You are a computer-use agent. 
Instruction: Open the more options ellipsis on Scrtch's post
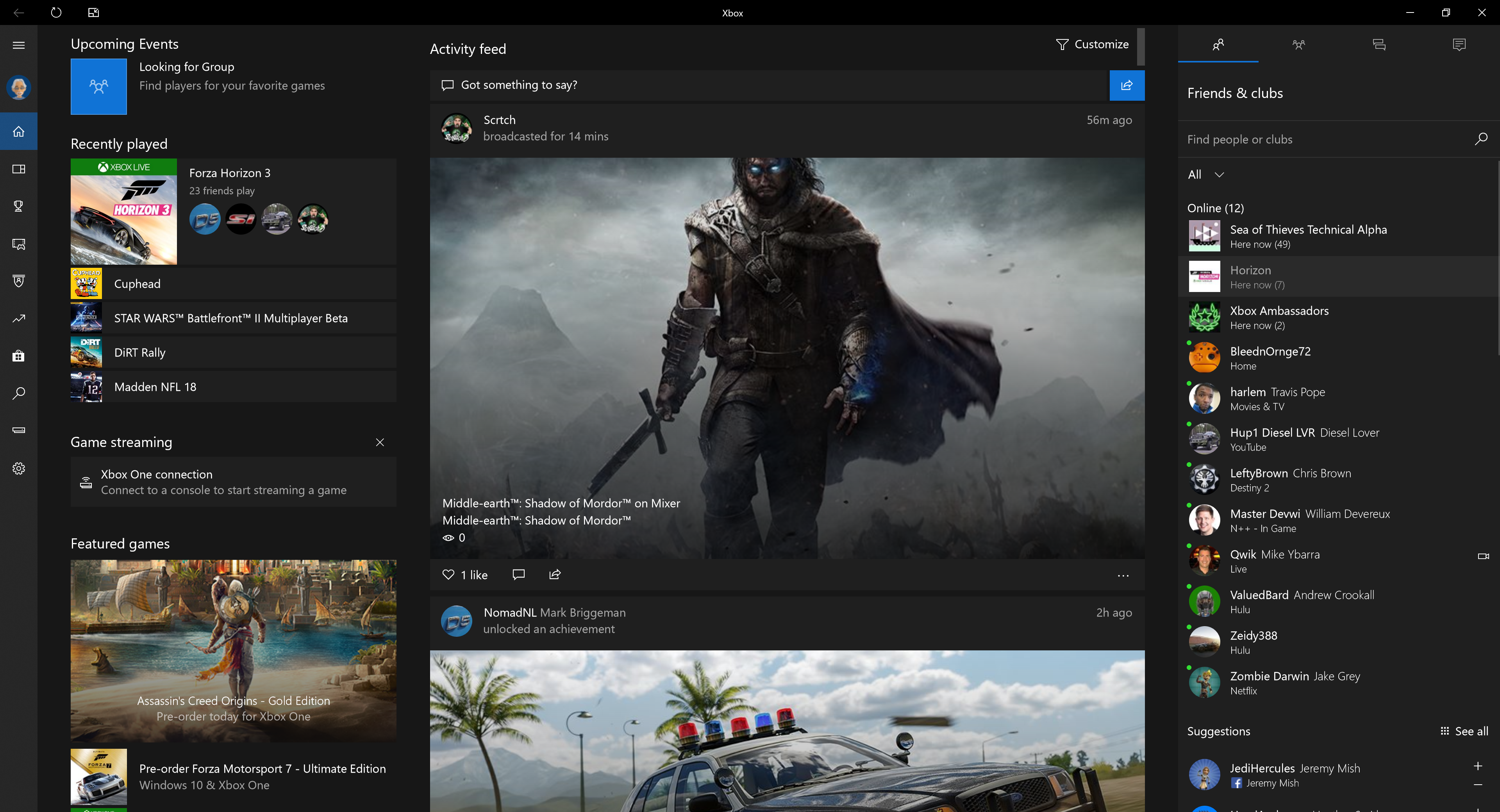tap(1123, 576)
